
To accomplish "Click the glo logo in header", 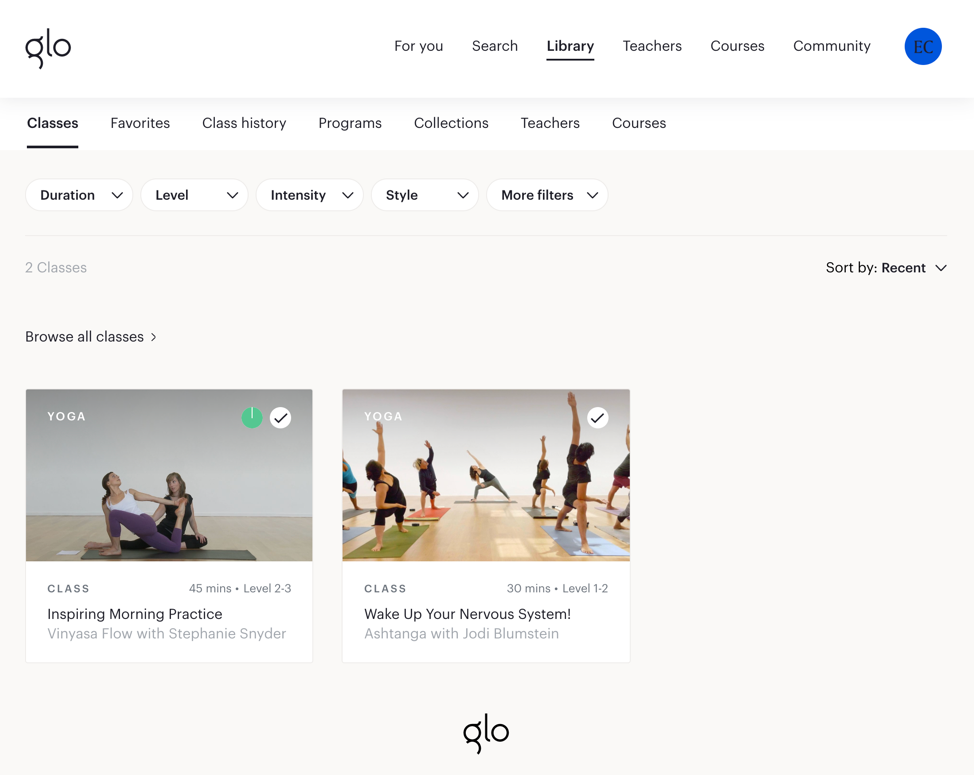I will pyautogui.click(x=48, y=50).
